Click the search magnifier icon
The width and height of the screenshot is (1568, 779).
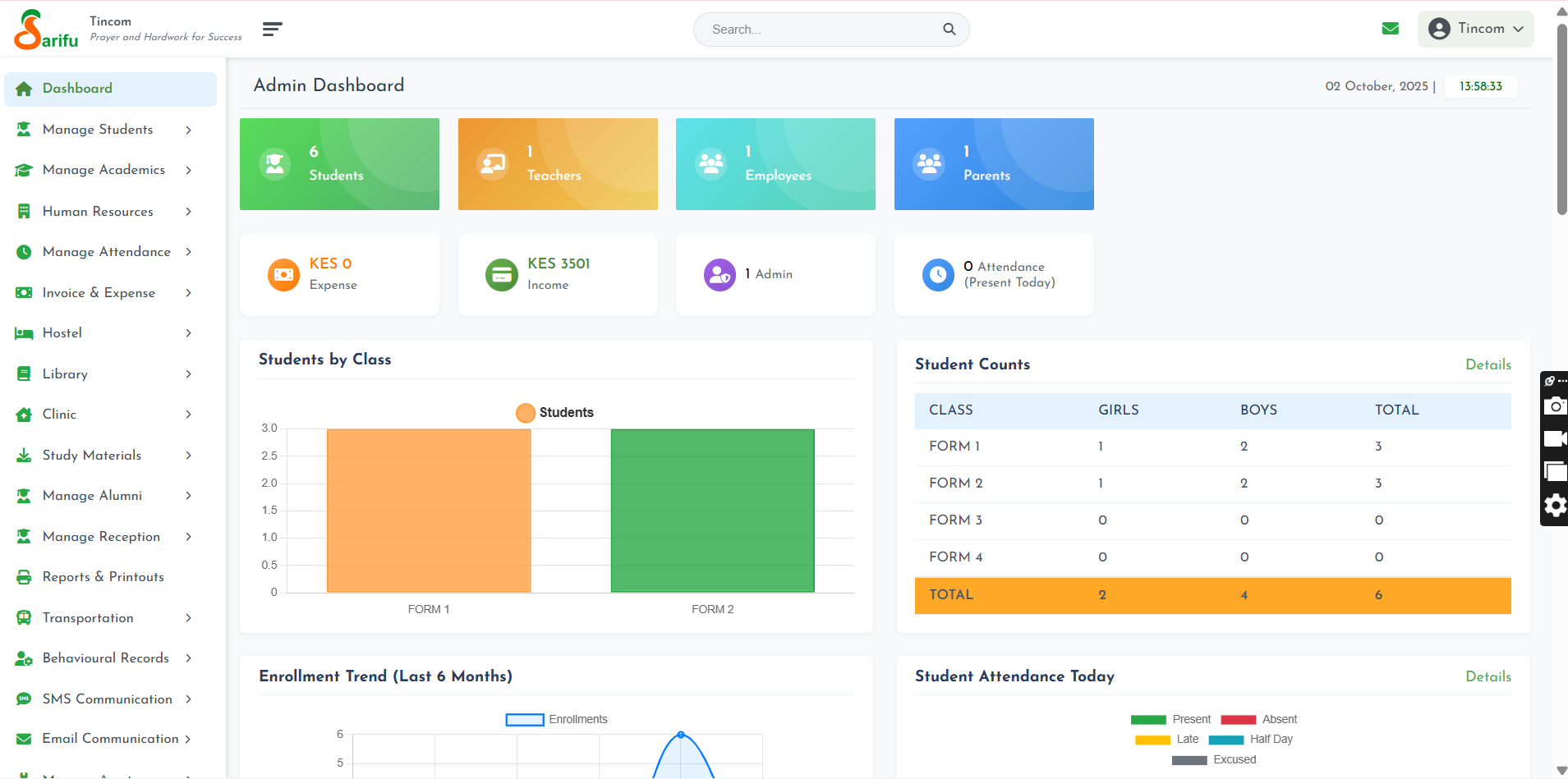tap(949, 30)
